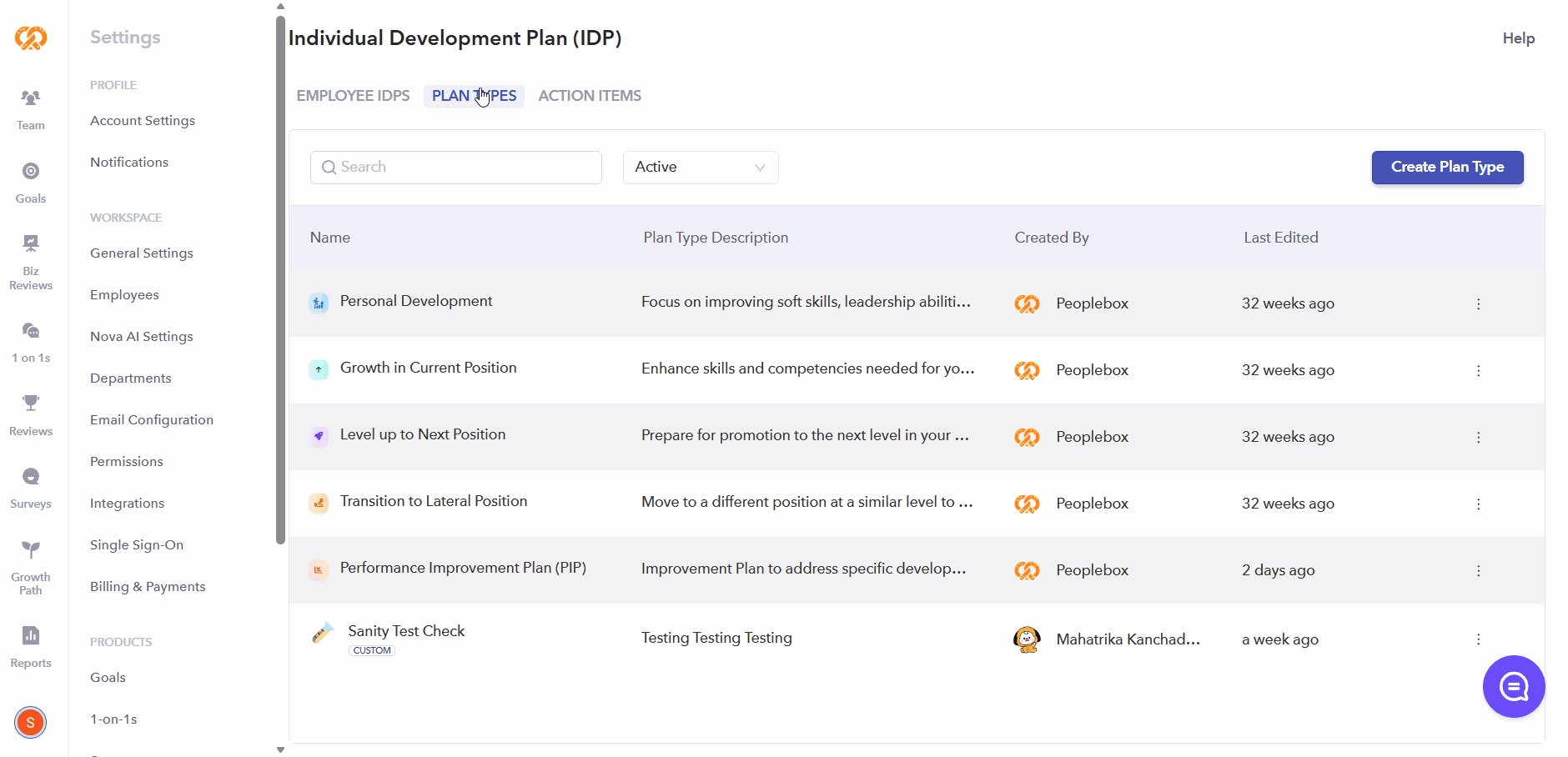Open the Surveys section
The width and height of the screenshot is (1568, 757).
(x=31, y=489)
